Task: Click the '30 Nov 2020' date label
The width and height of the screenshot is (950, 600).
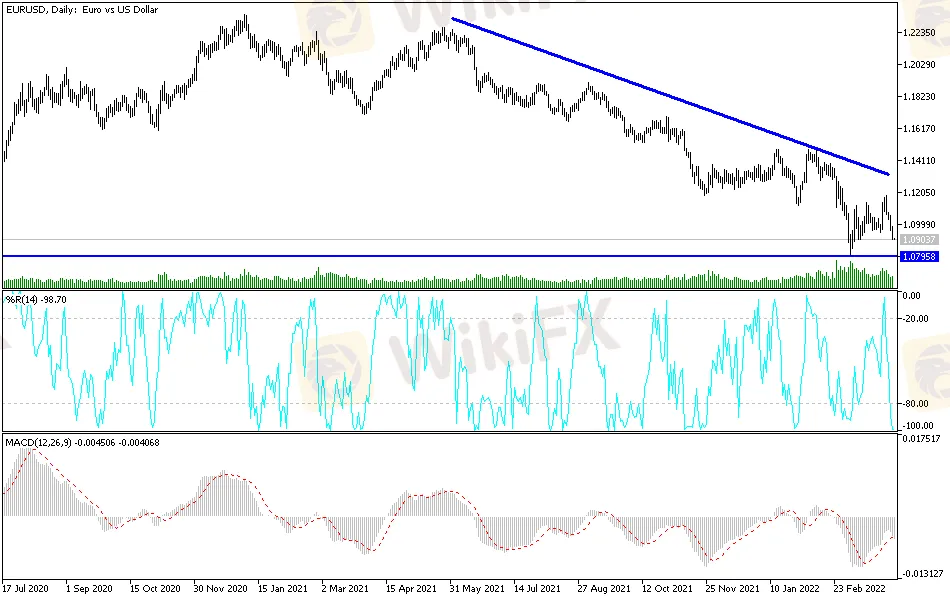Action: pos(220,588)
